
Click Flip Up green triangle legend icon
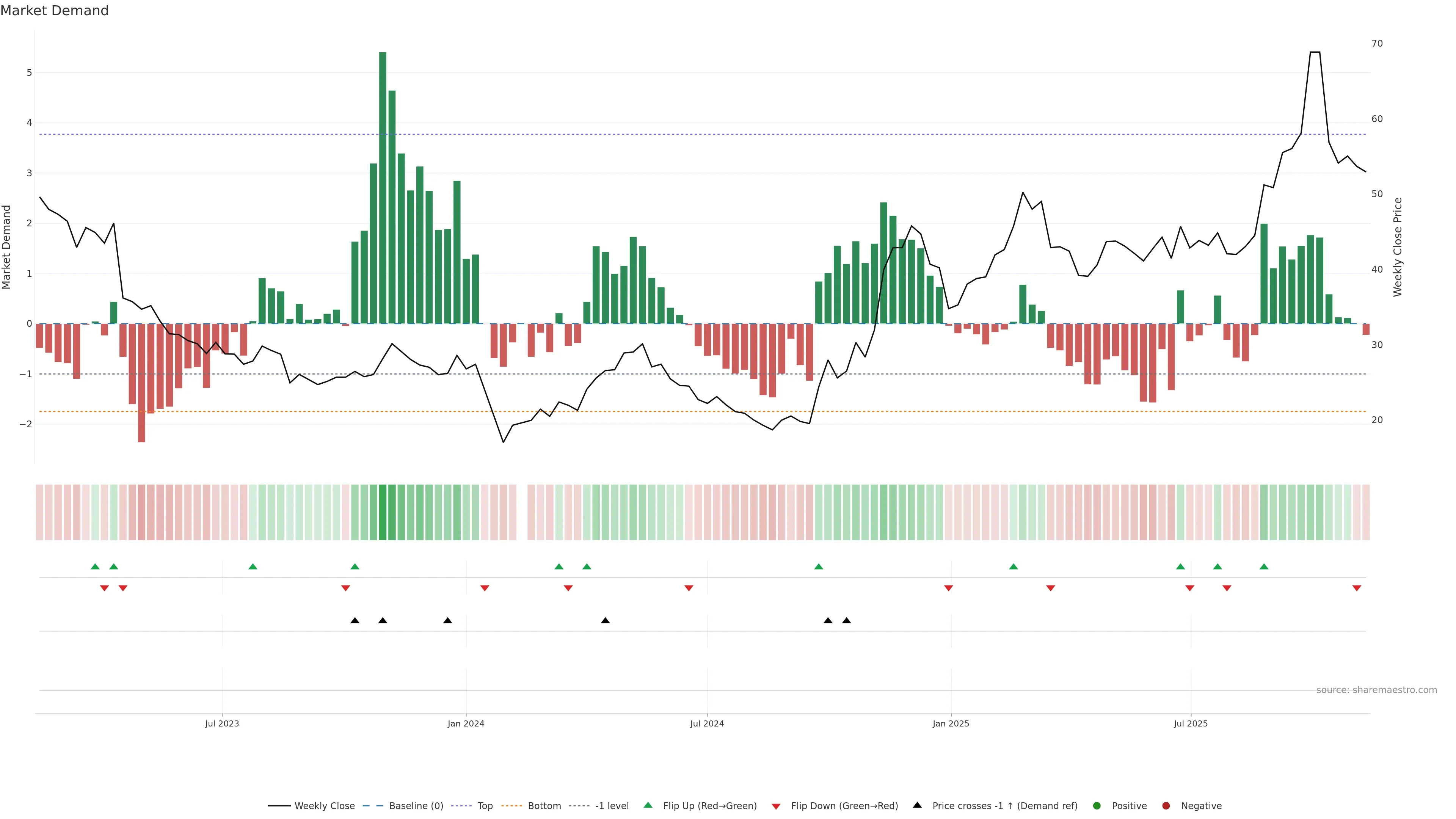pos(648,805)
